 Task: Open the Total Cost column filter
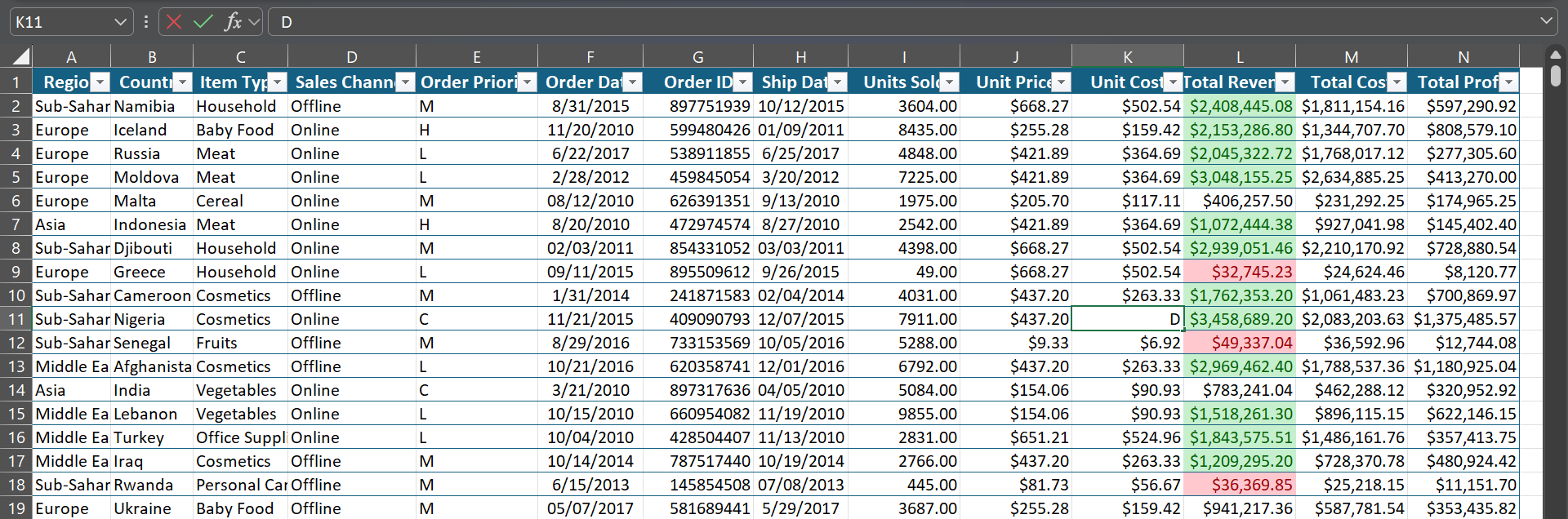point(1396,82)
